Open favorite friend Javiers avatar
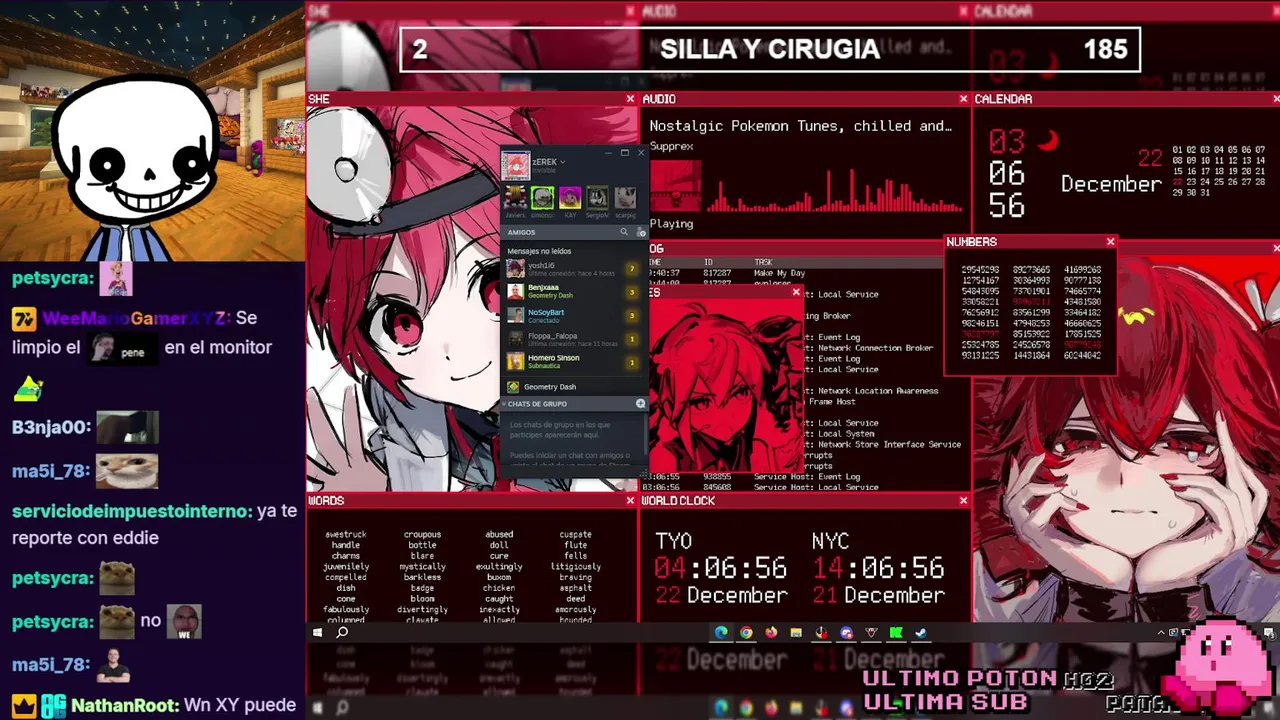This screenshot has width=1280, height=720. (x=515, y=197)
